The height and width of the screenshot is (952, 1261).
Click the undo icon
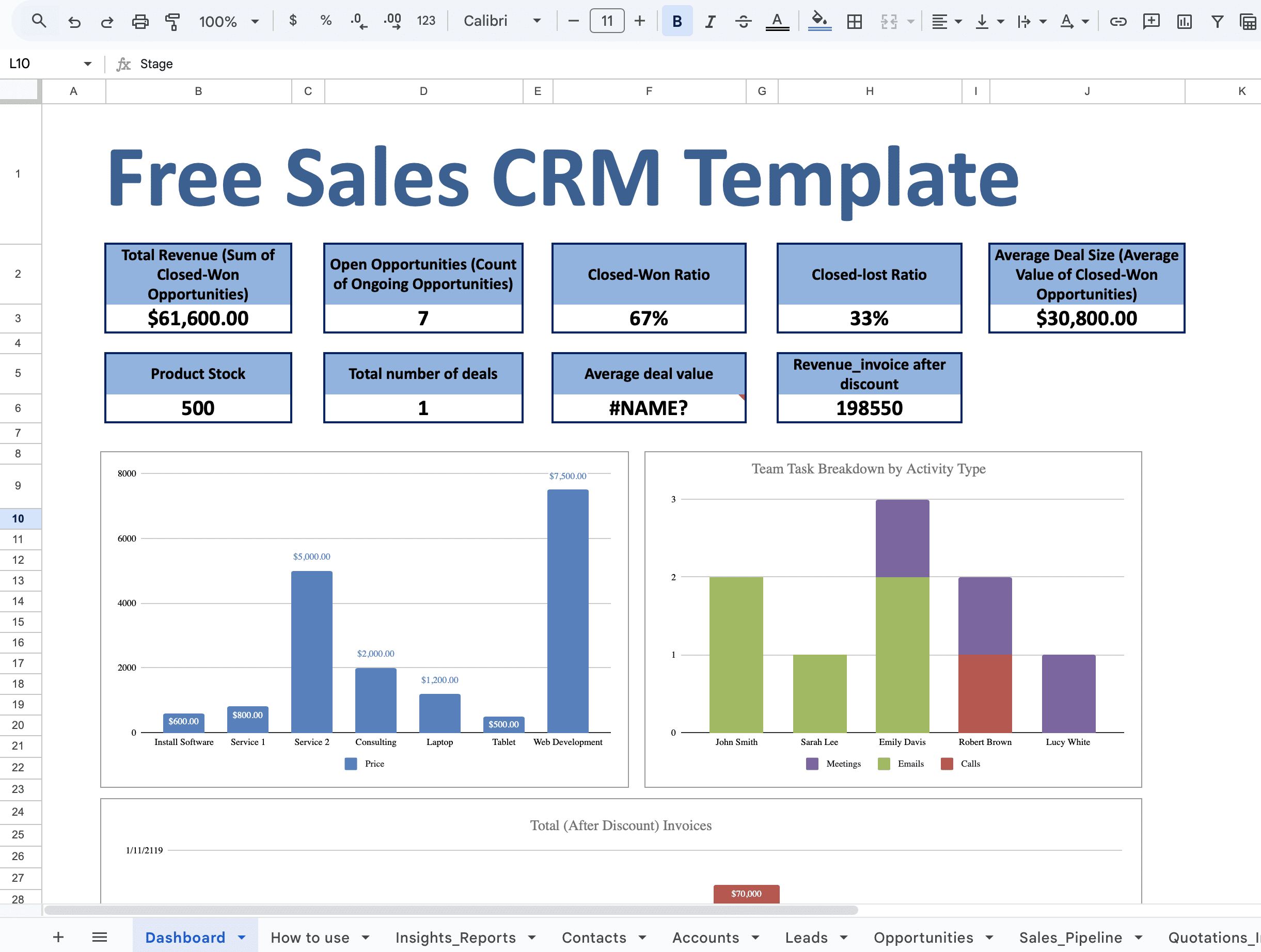point(74,22)
